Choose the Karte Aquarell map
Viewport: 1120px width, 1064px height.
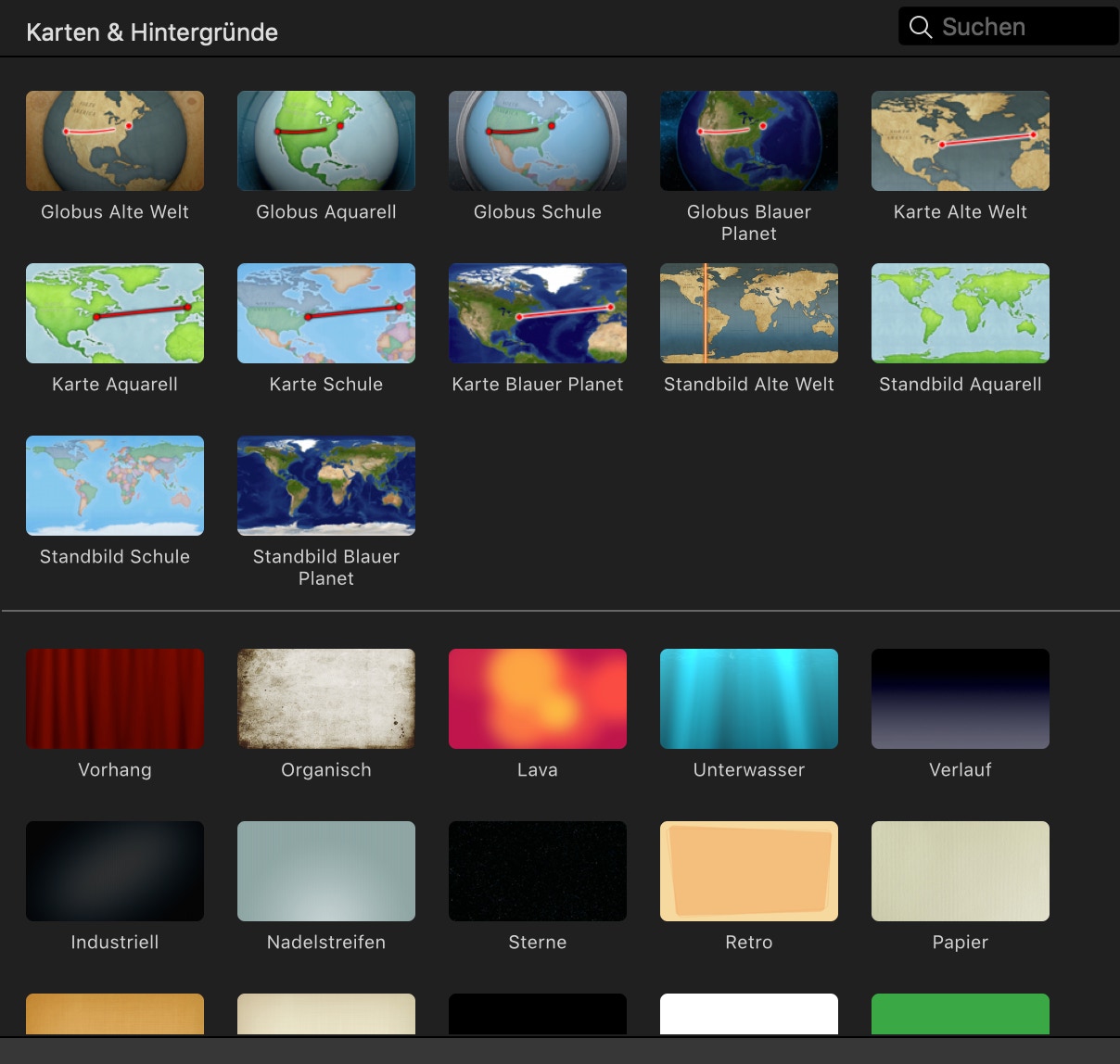tap(115, 313)
